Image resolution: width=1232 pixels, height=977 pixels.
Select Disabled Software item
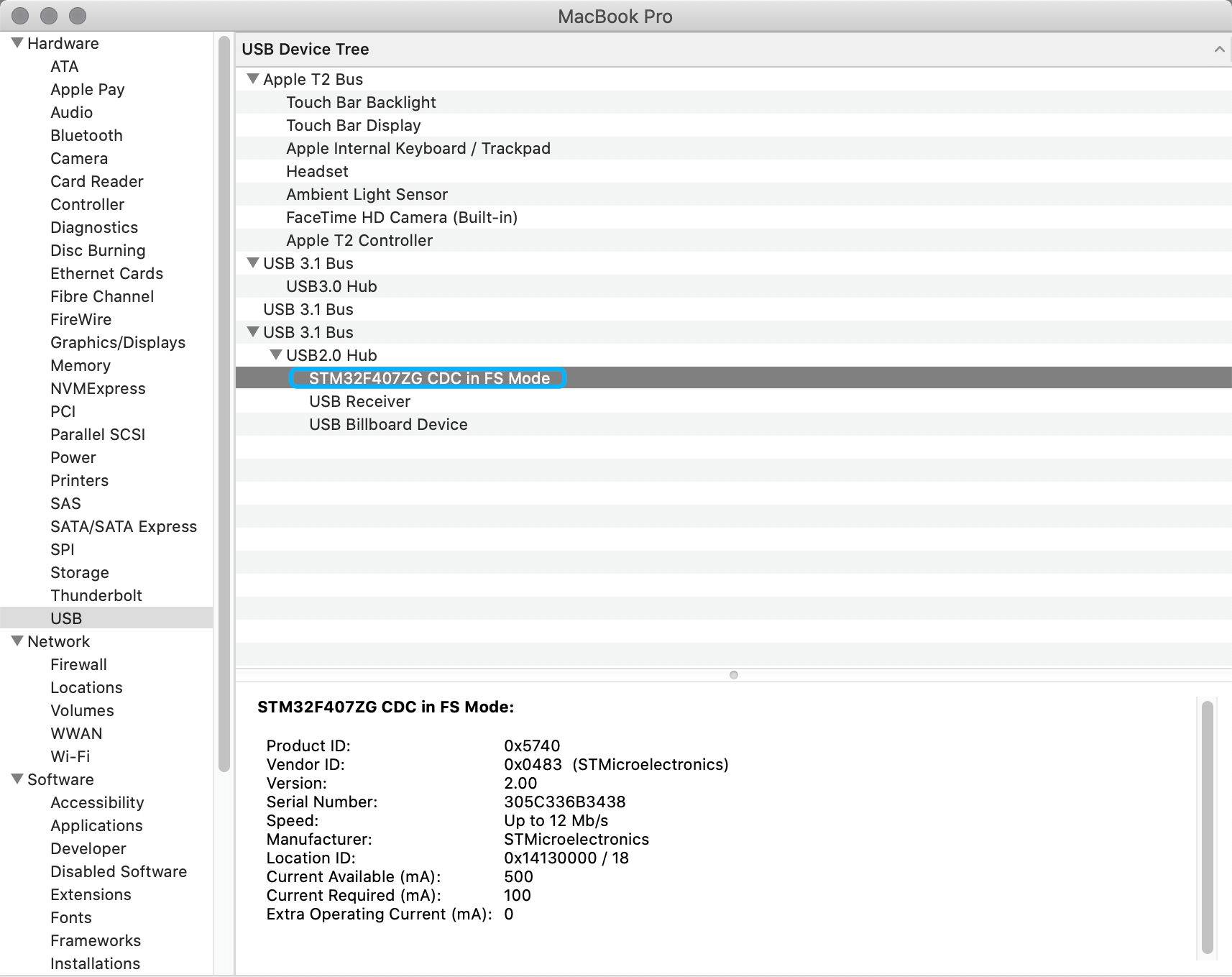click(x=119, y=871)
